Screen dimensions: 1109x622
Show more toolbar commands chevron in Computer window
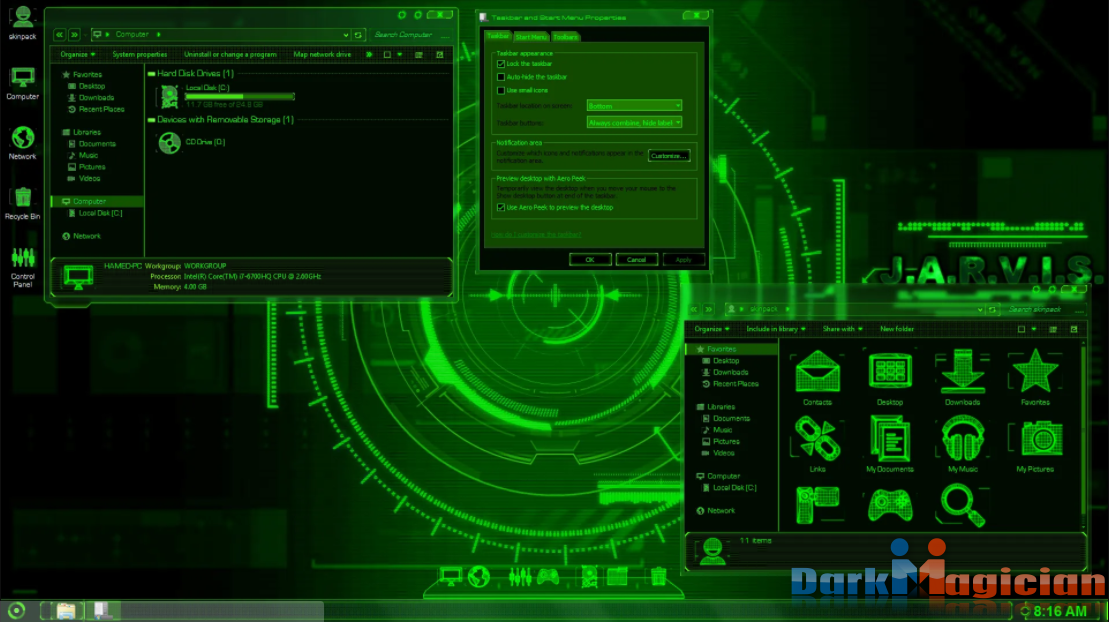pos(369,54)
